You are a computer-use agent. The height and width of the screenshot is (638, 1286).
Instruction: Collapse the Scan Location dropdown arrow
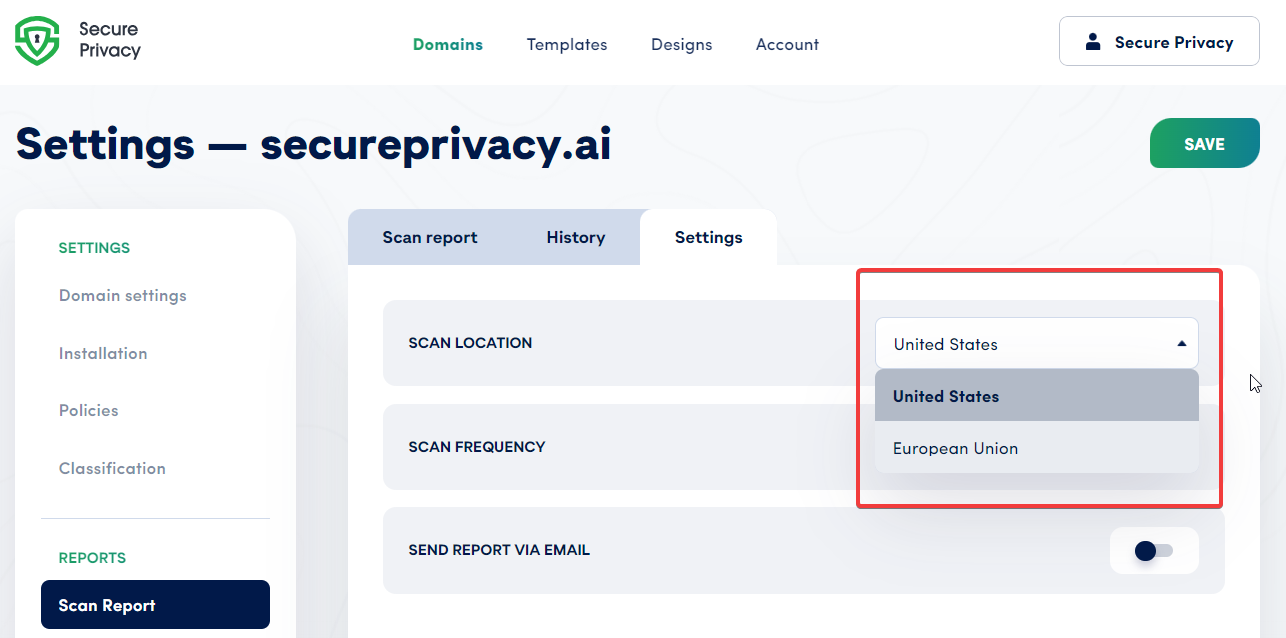(x=1182, y=342)
